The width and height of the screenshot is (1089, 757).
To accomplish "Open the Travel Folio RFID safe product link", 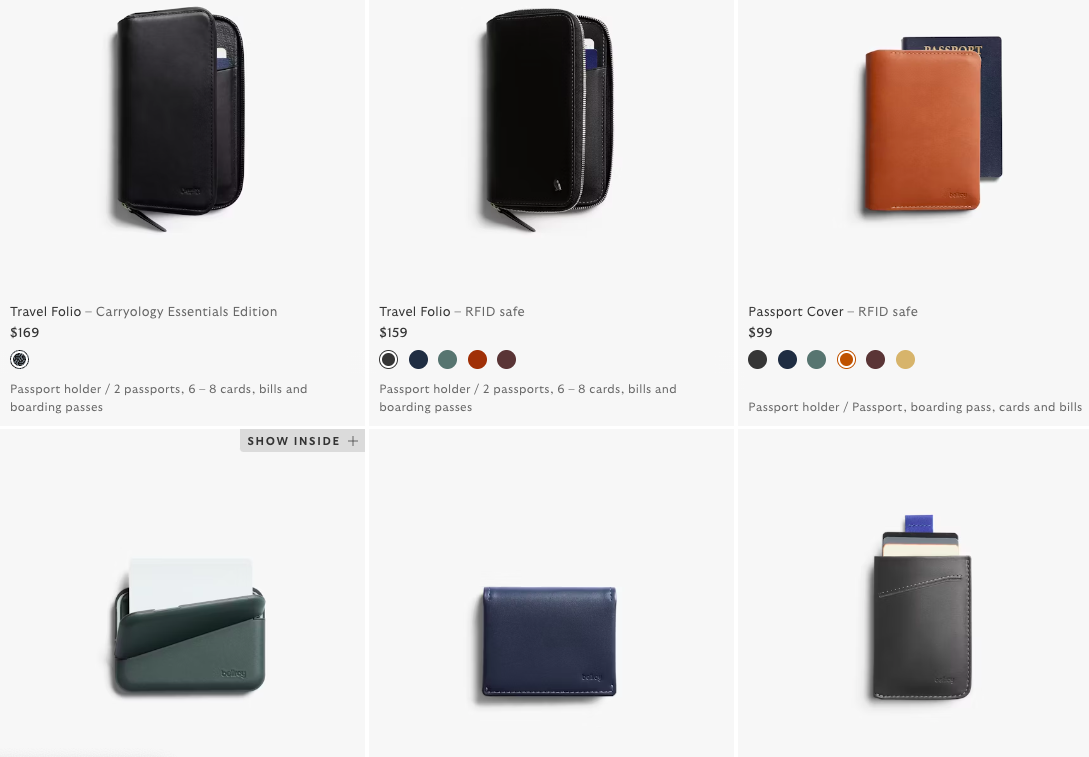I will point(452,312).
